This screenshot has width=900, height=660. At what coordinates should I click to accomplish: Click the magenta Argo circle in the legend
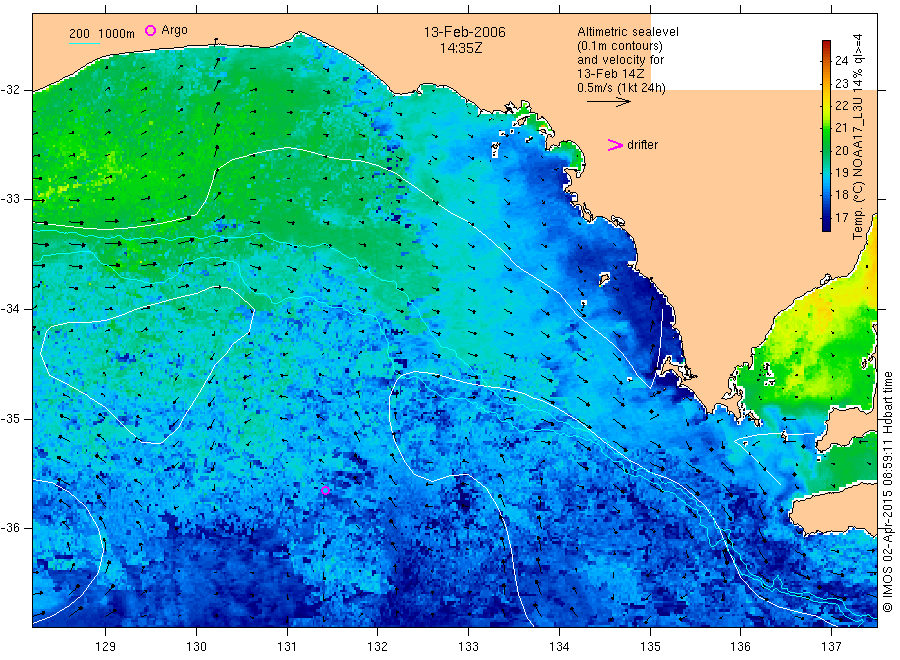[x=150, y=30]
